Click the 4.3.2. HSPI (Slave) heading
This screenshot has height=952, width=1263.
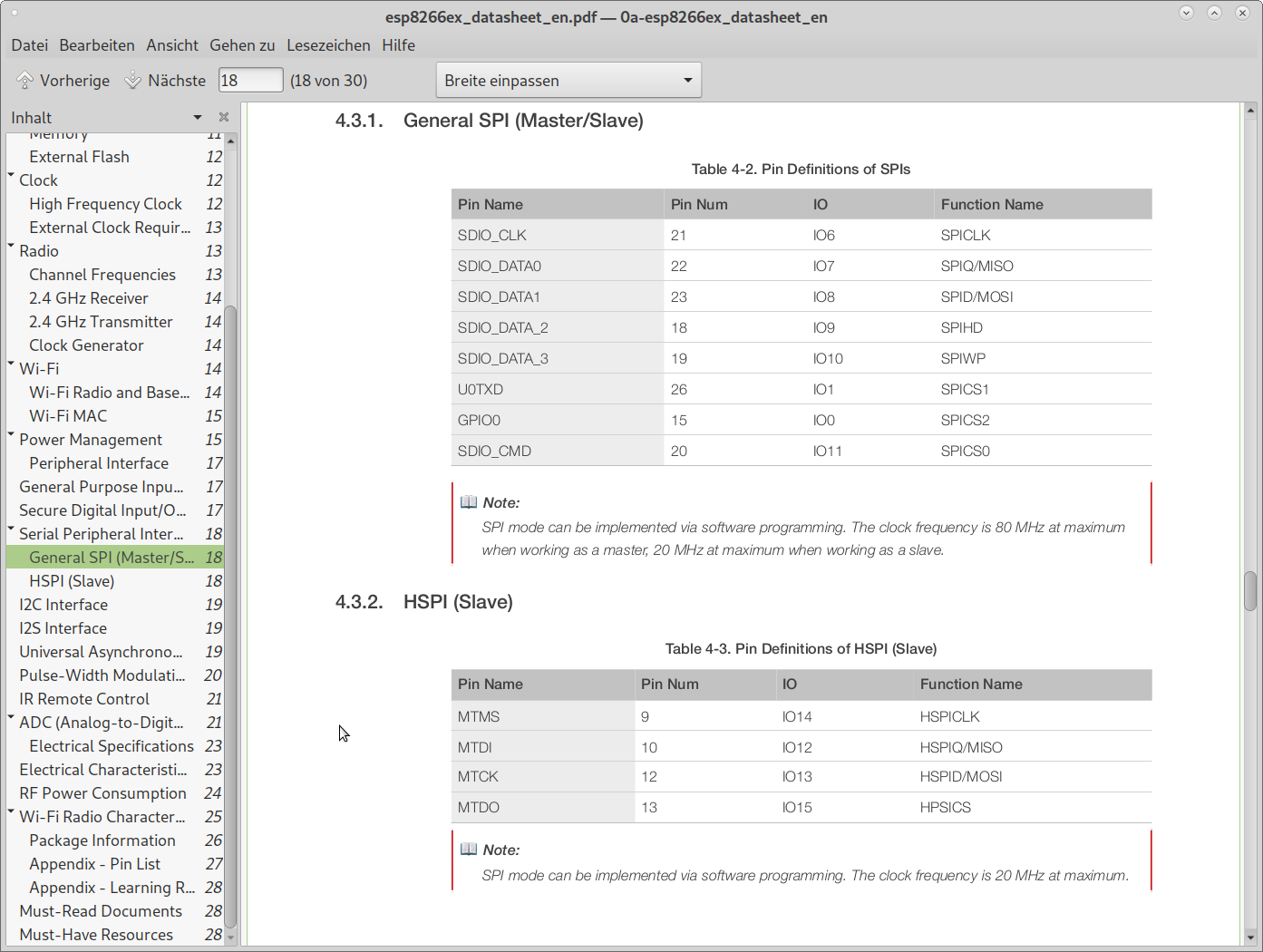click(424, 602)
